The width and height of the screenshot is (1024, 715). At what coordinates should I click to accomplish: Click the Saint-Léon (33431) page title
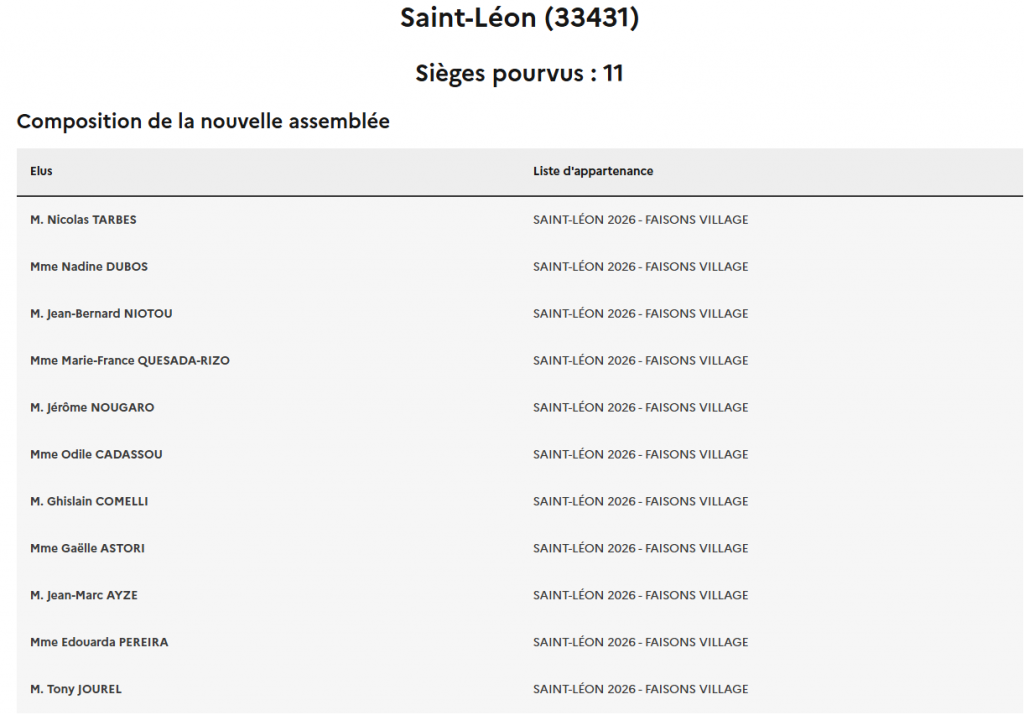coord(519,18)
